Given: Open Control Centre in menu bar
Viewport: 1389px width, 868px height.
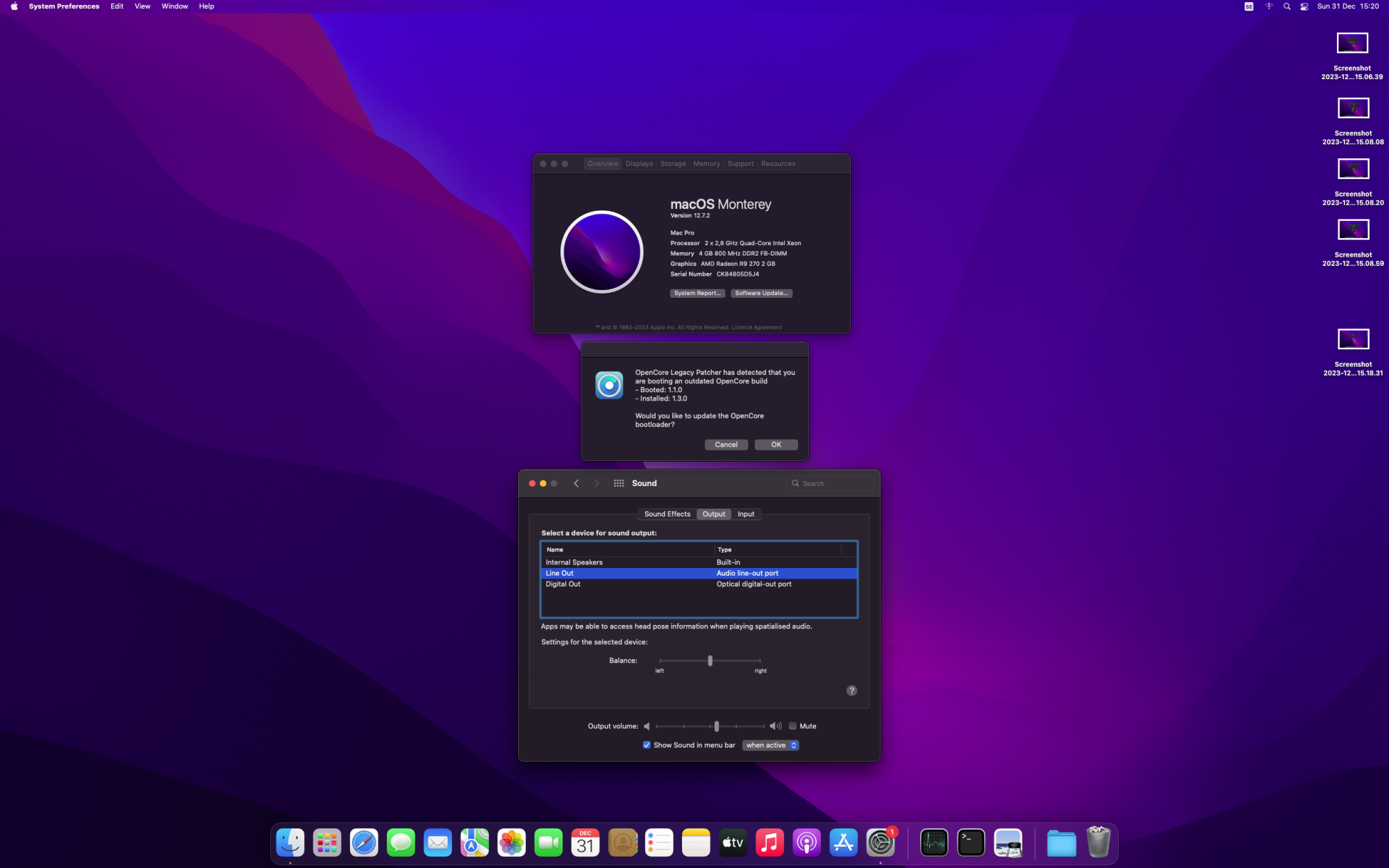Looking at the screenshot, I should pos(1304,6).
